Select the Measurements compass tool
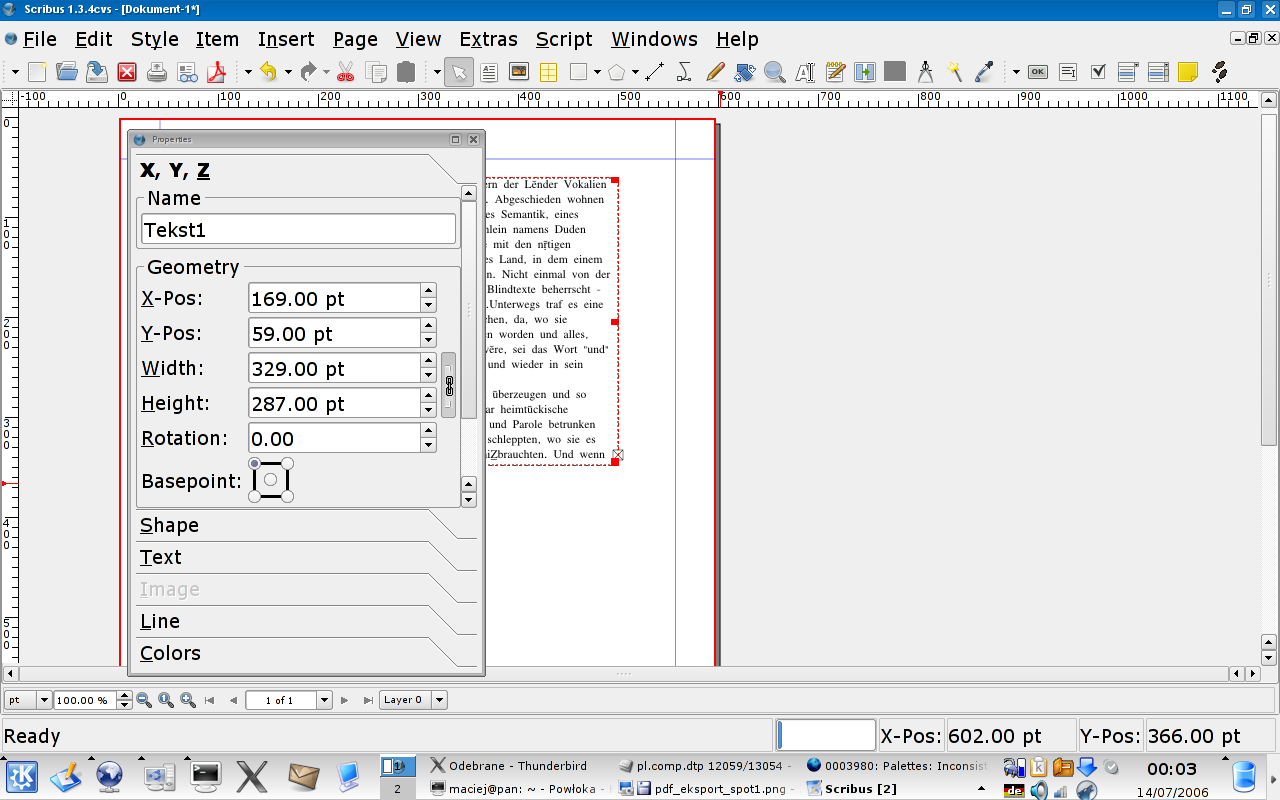The width and height of the screenshot is (1280, 800). coord(925,72)
